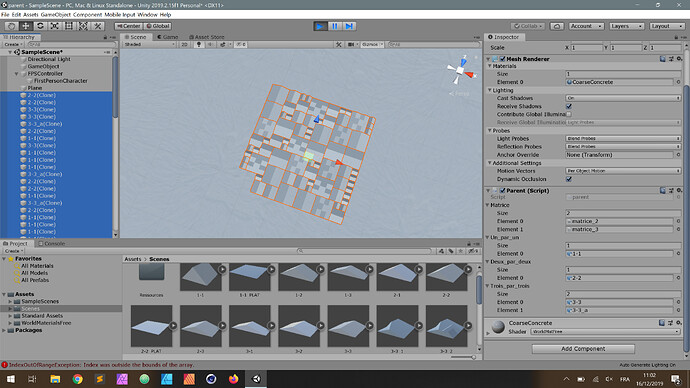Toggle the Global handle orientation button
Viewport: 690px width, 388px height.
(x=158, y=26)
